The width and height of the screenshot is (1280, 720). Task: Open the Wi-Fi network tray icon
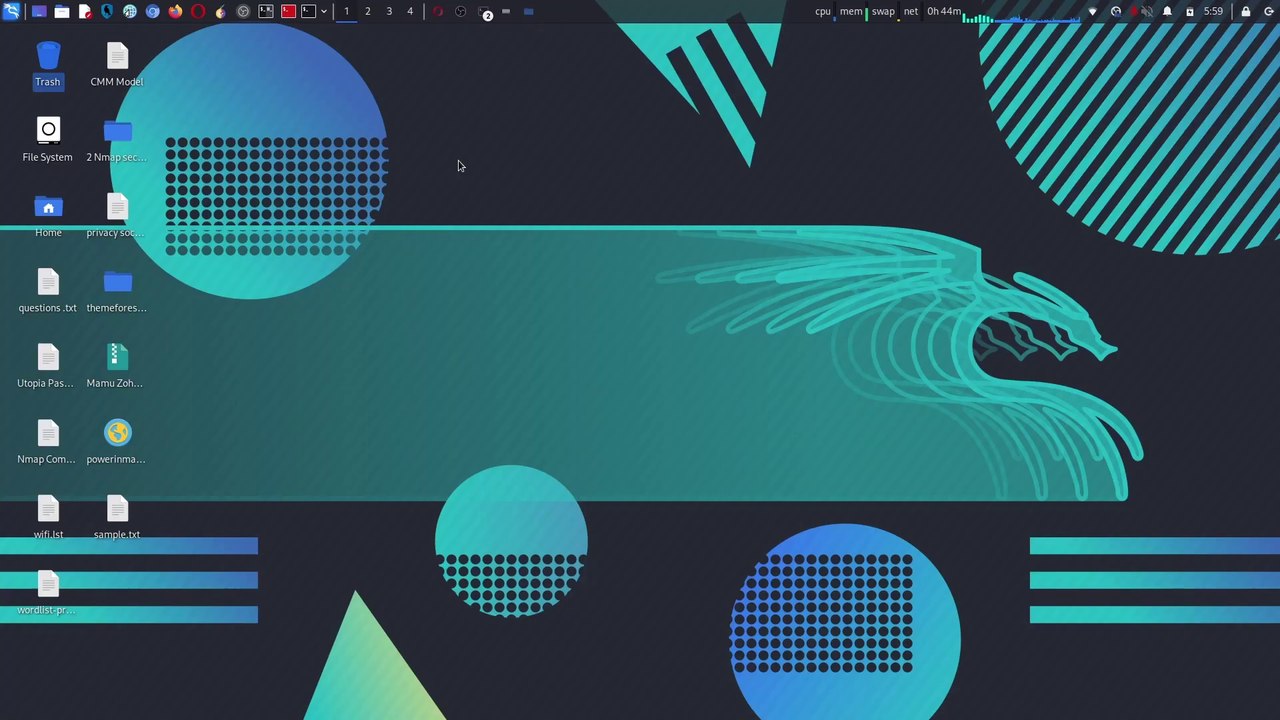pos(1092,12)
